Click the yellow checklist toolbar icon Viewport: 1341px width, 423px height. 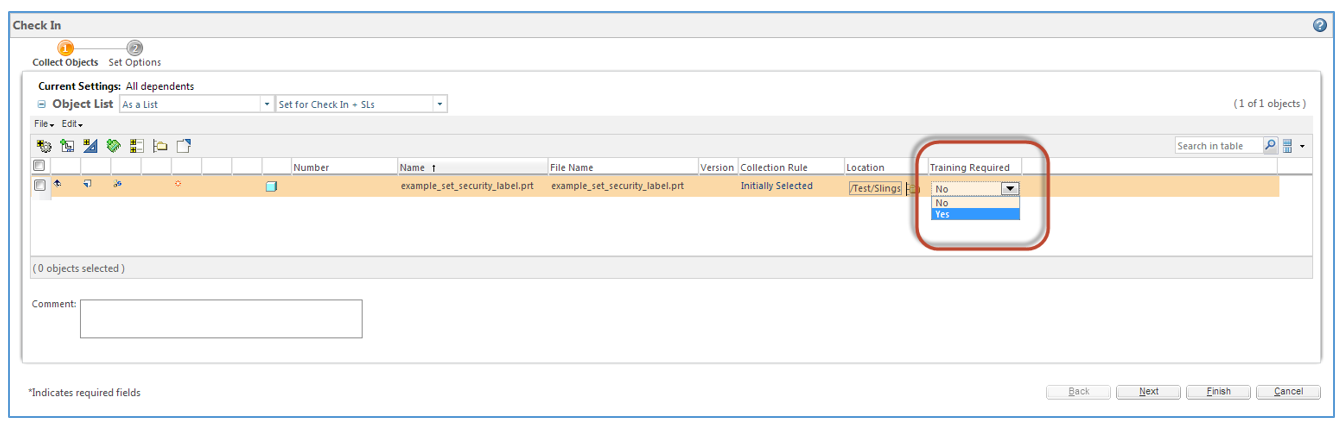point(137,146)
